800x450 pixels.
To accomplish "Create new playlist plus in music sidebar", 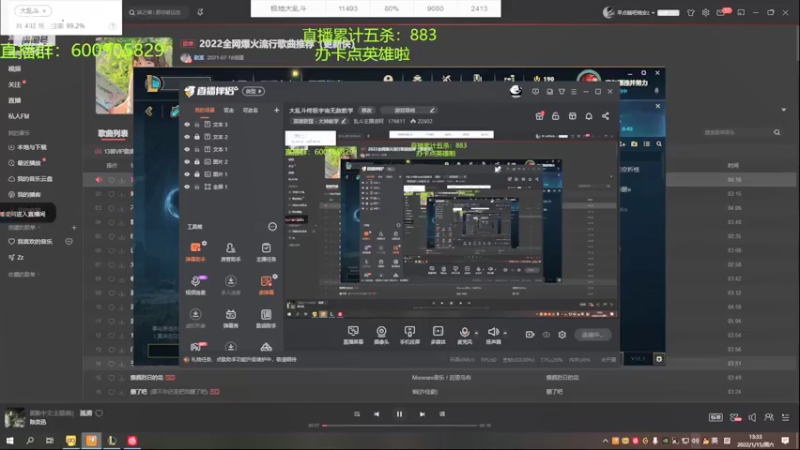I will (74, 228).
